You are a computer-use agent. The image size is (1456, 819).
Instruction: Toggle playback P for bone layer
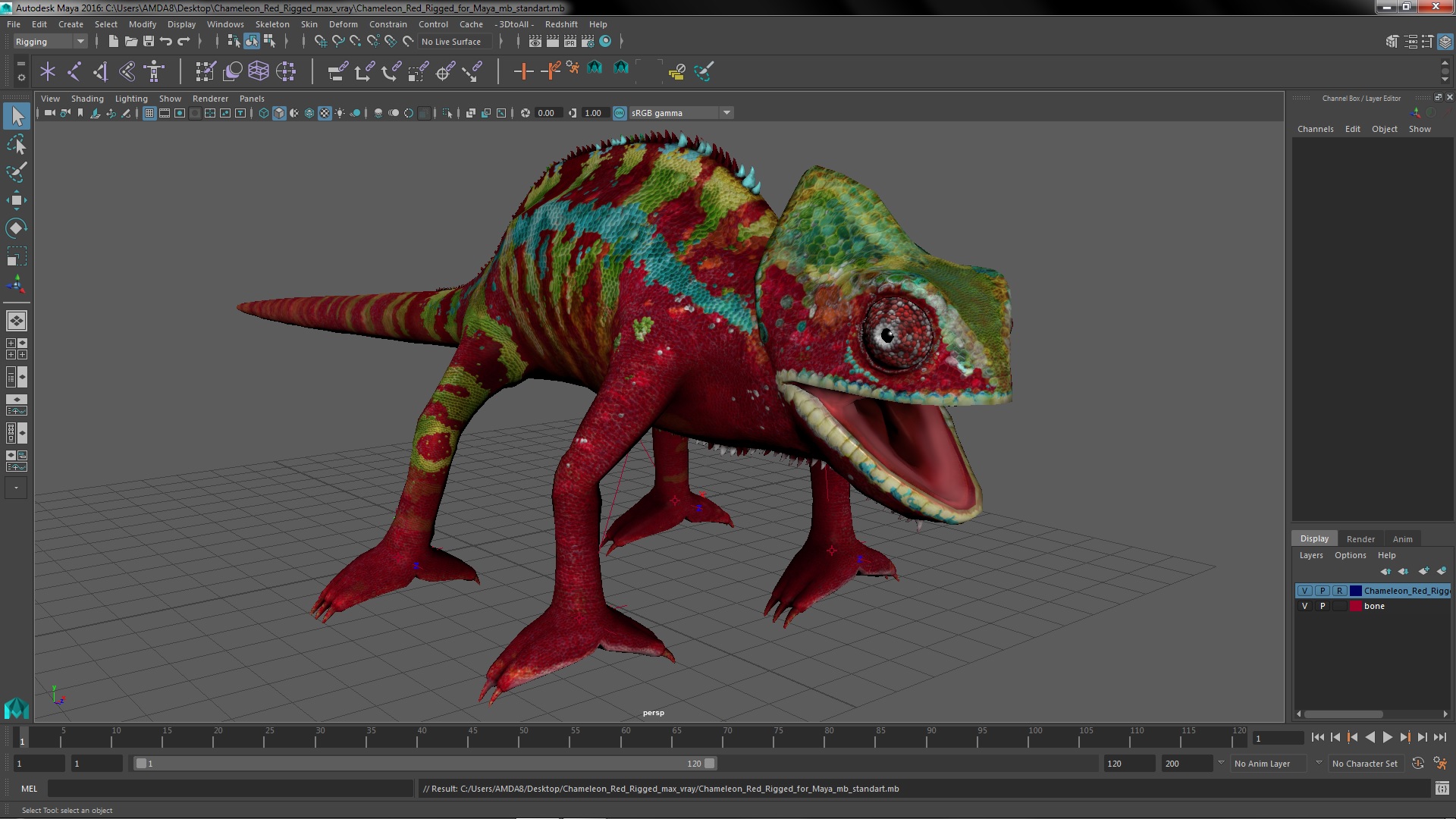tap(1323, 606)
